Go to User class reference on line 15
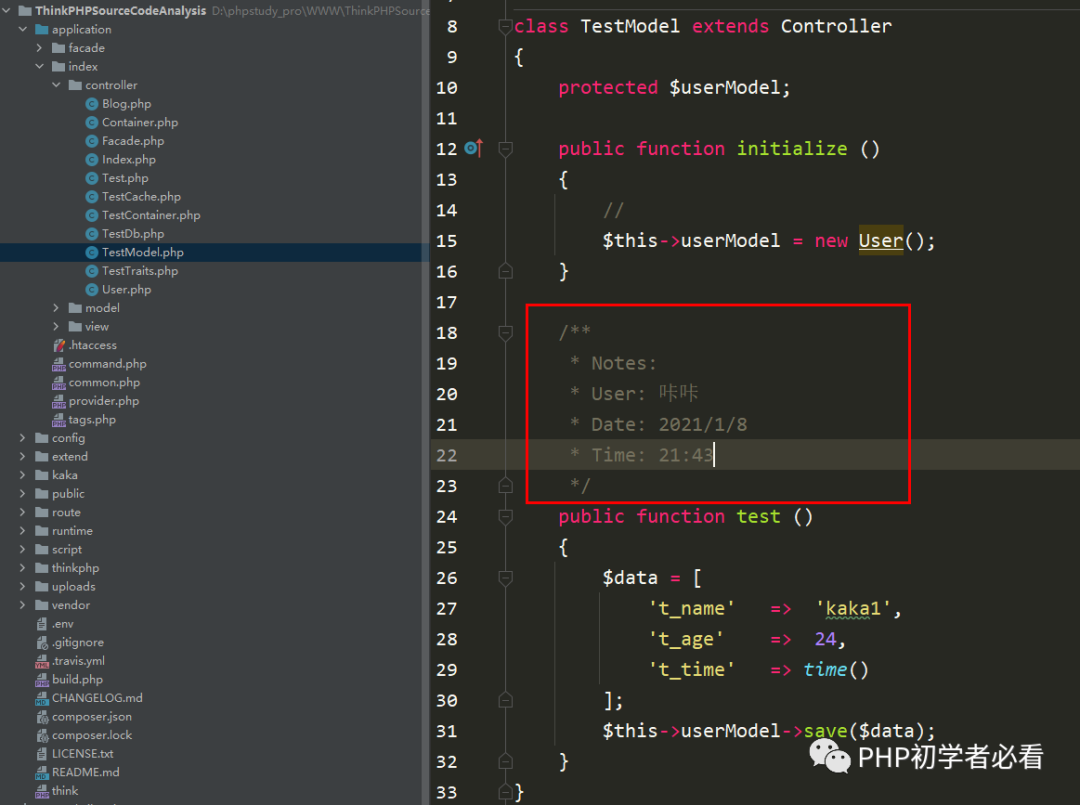This screenshot has height=805, width=1080. [880, 241]
